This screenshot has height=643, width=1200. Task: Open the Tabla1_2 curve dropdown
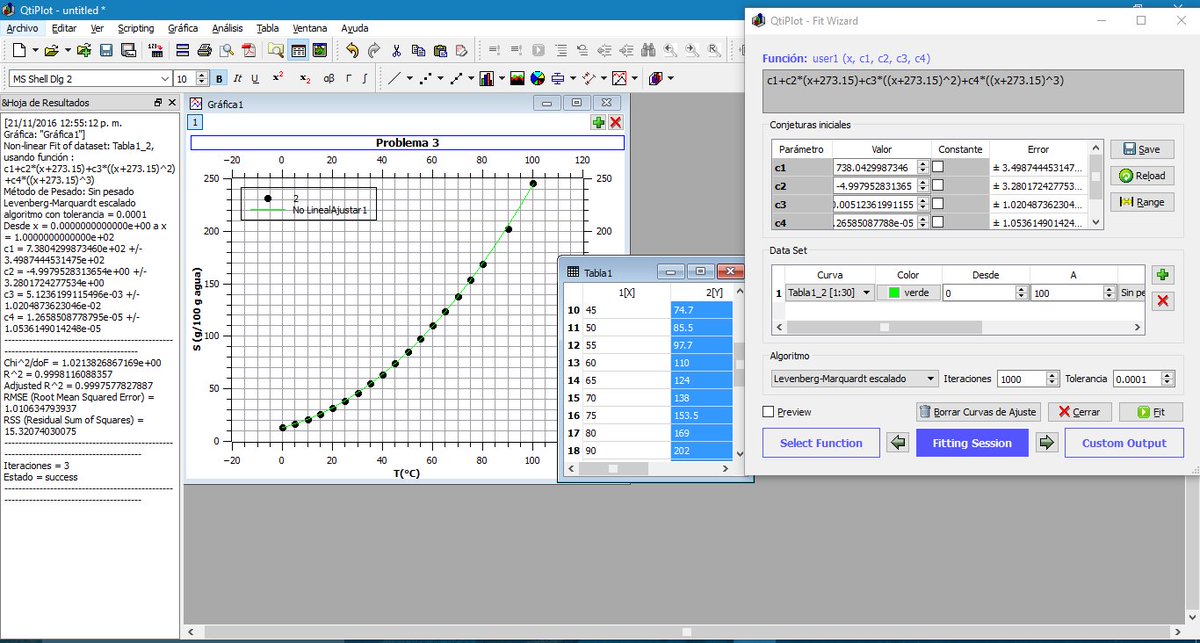(x=830, y=293)
